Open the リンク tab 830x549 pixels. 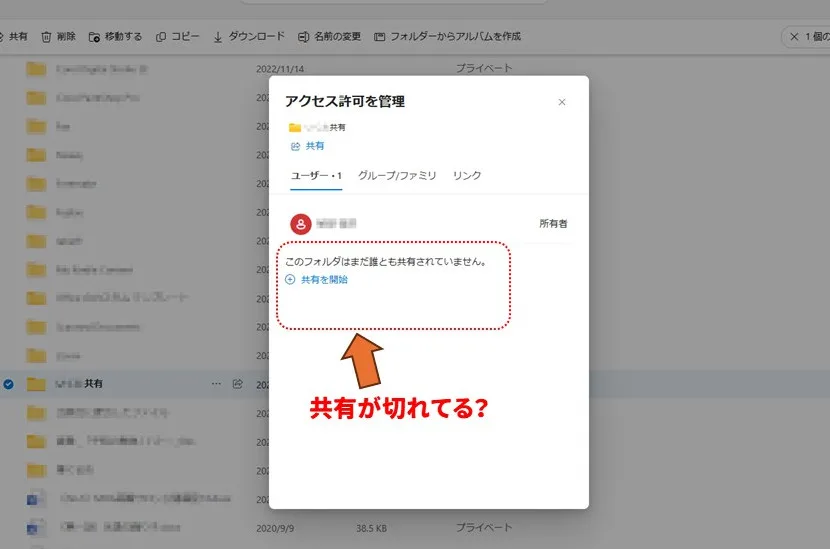coord(467,176)
